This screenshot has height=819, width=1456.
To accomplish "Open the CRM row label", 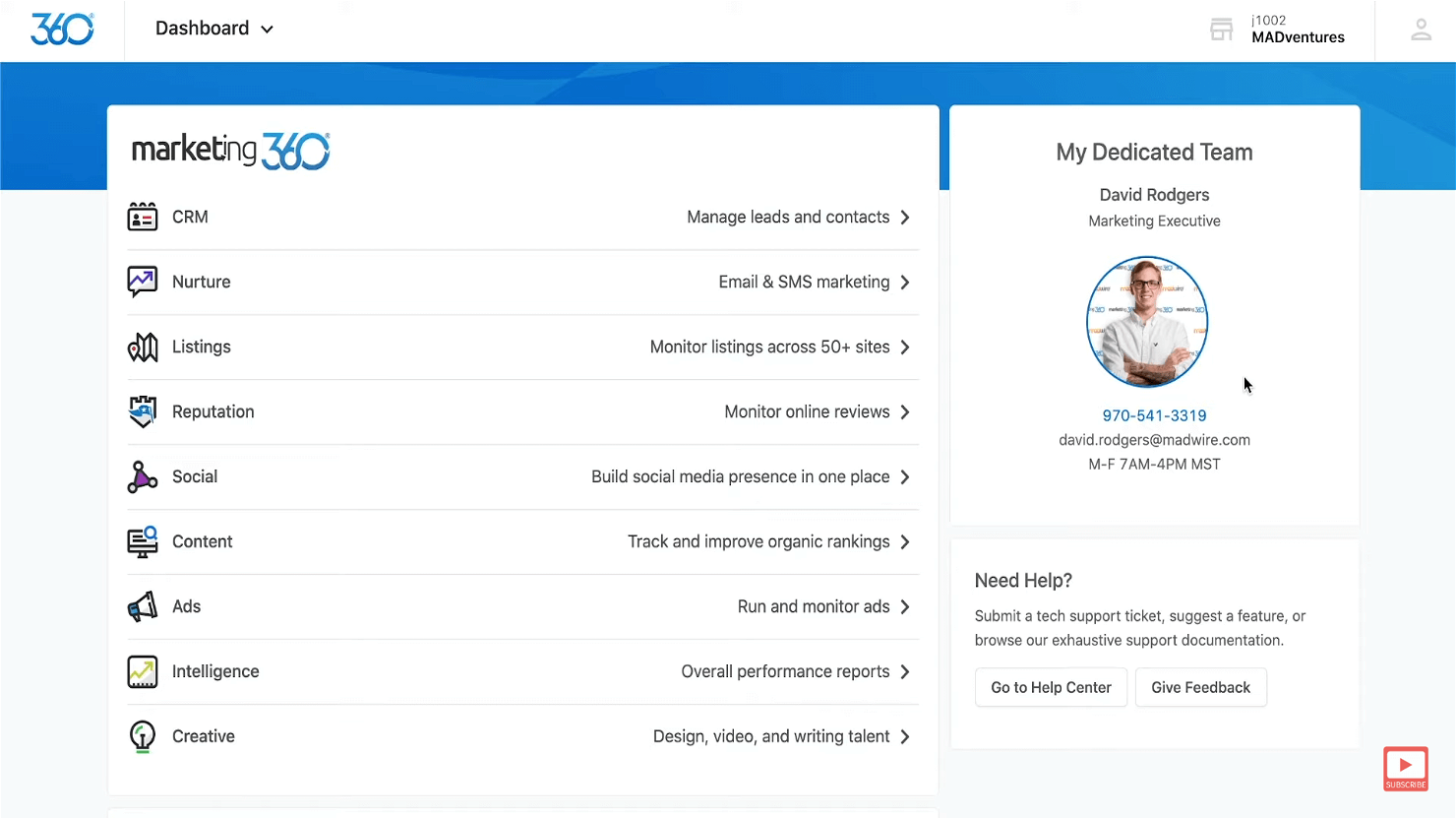I will click(x=190, y=217).
